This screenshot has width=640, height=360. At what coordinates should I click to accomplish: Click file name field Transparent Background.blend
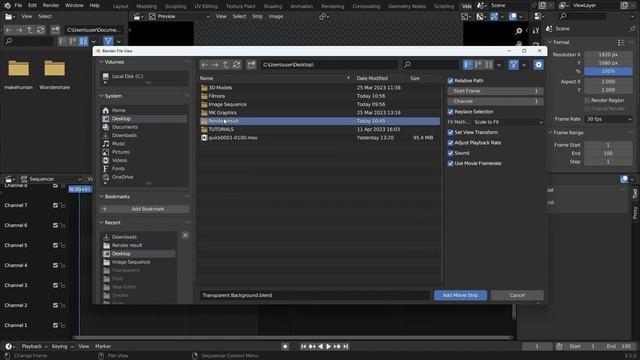[x=314, y=296]
